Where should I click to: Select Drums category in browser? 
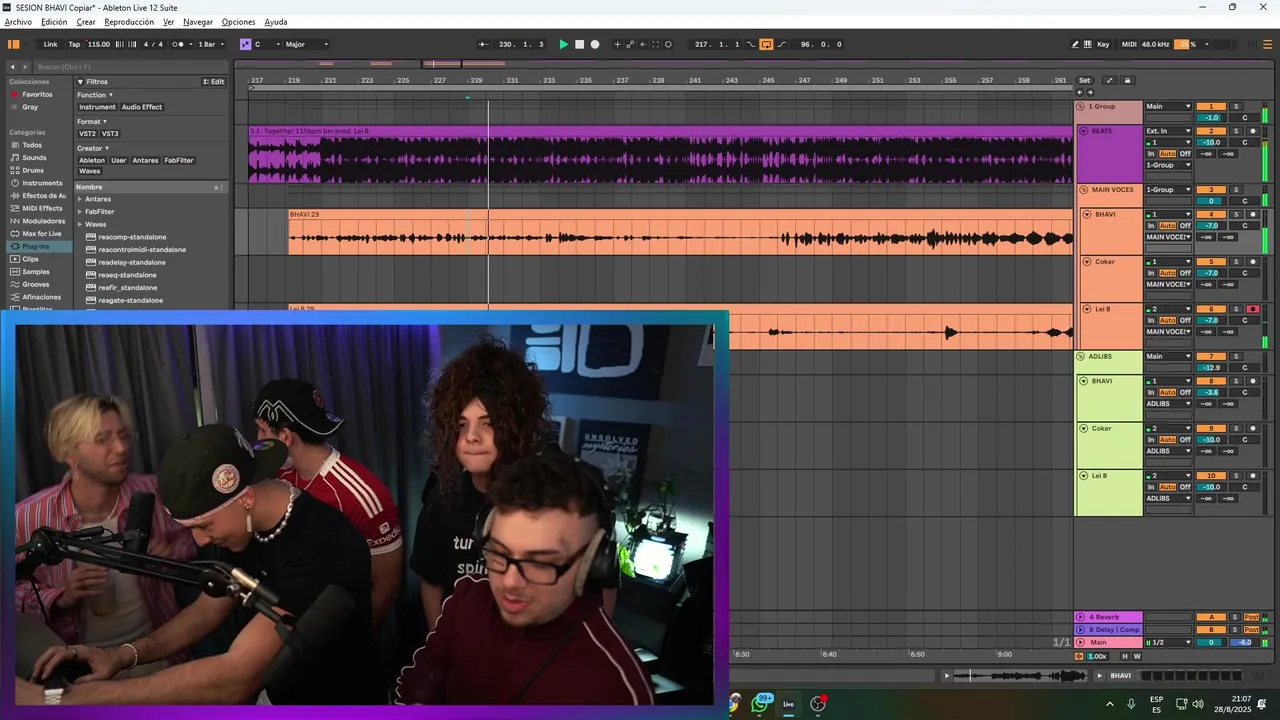coord(34,170)
